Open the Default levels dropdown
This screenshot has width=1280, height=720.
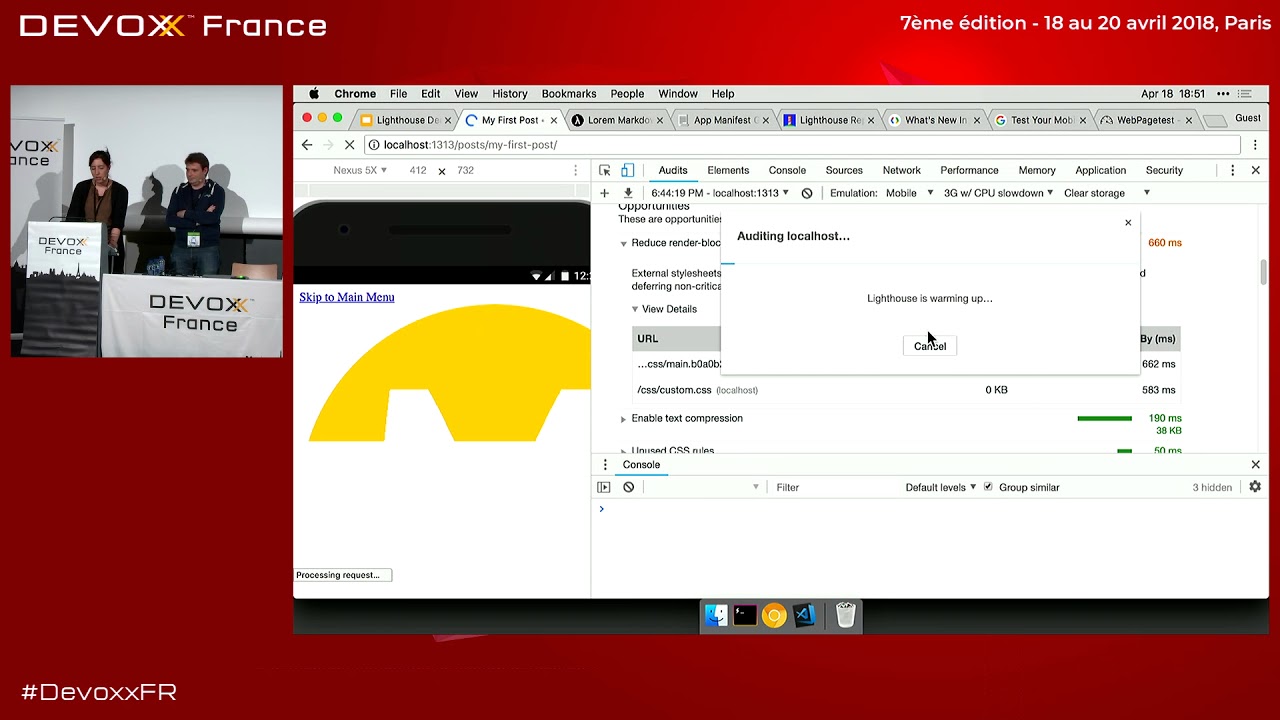click(x=941, y=488)
